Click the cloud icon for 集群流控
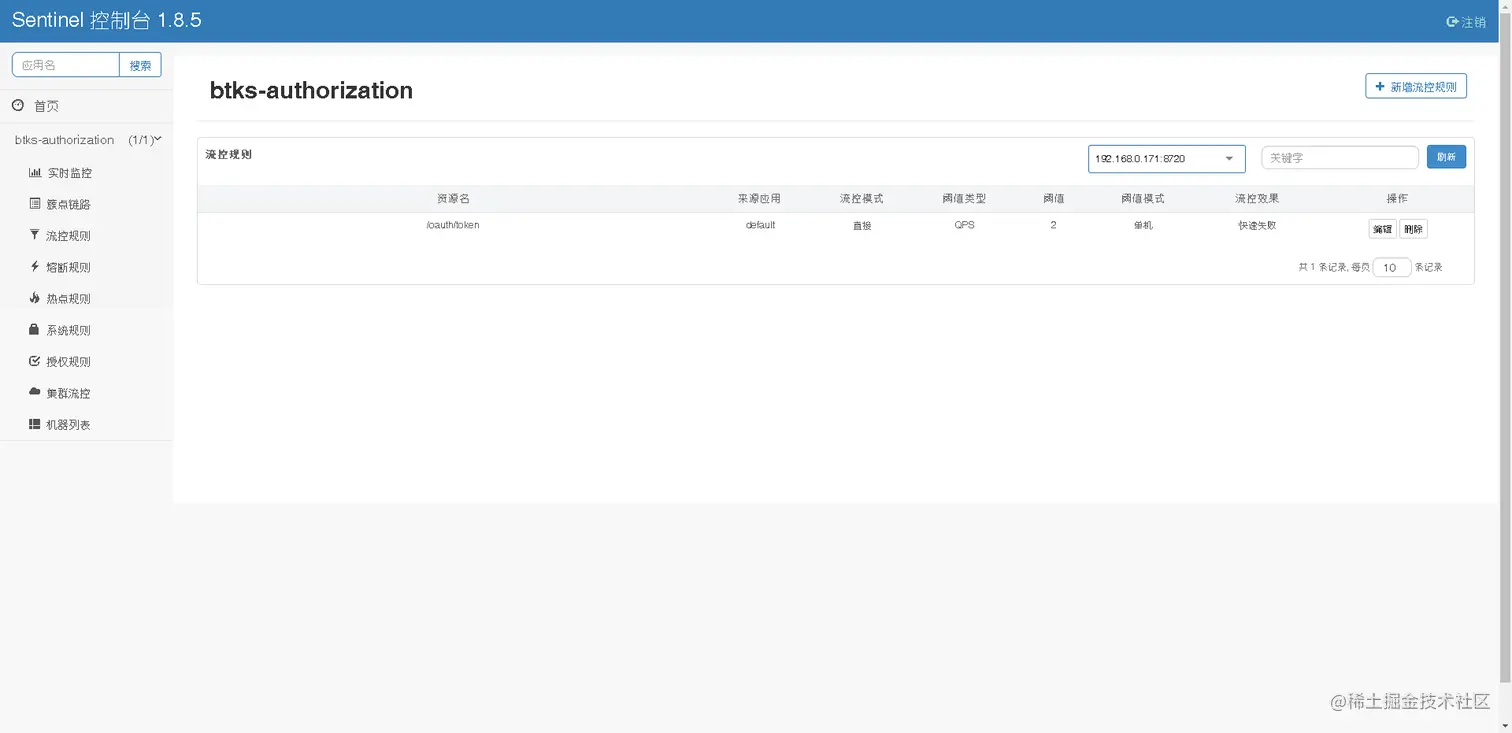 click(35, 392)
